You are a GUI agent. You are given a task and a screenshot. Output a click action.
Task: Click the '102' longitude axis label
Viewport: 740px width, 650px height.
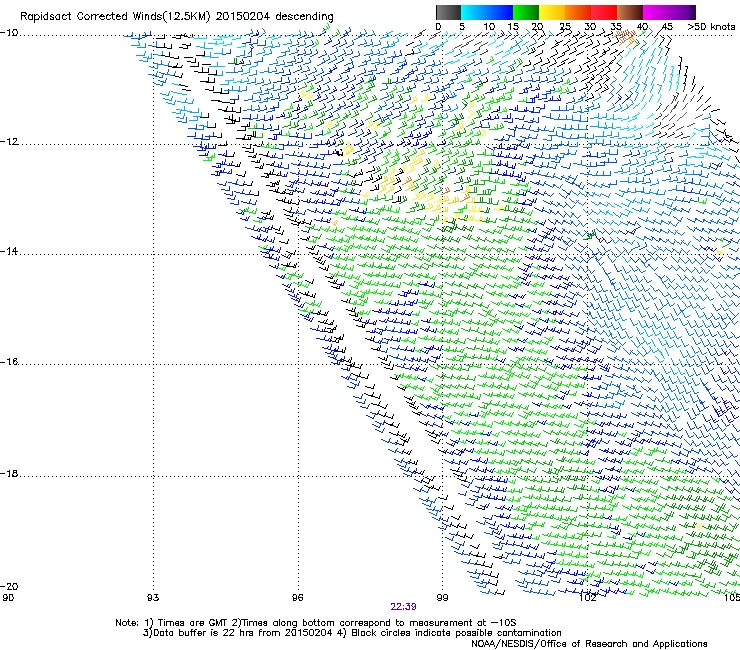click(x=587, y=598)
